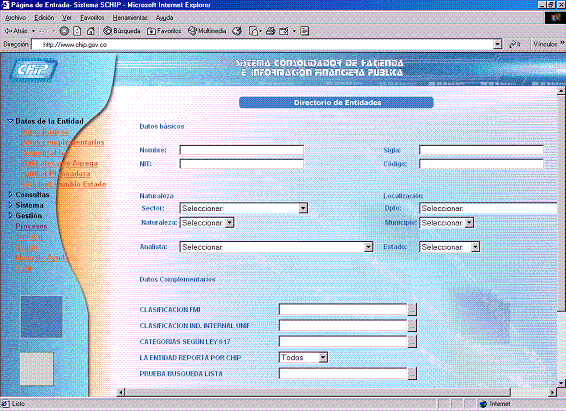Open the Ver menu
The width and height of the screenshot is (566, 411).
click(x=67, y=18)
